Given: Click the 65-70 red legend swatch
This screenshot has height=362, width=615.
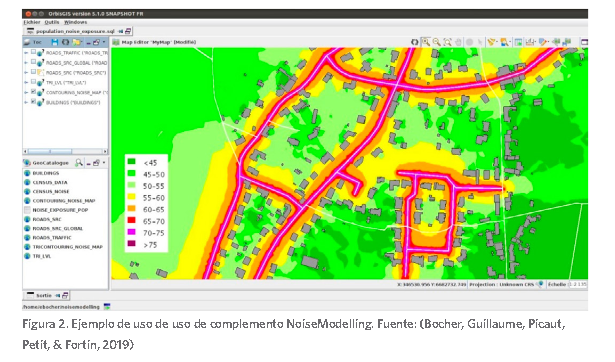Looking at the screenshot, I should [131, 220].
